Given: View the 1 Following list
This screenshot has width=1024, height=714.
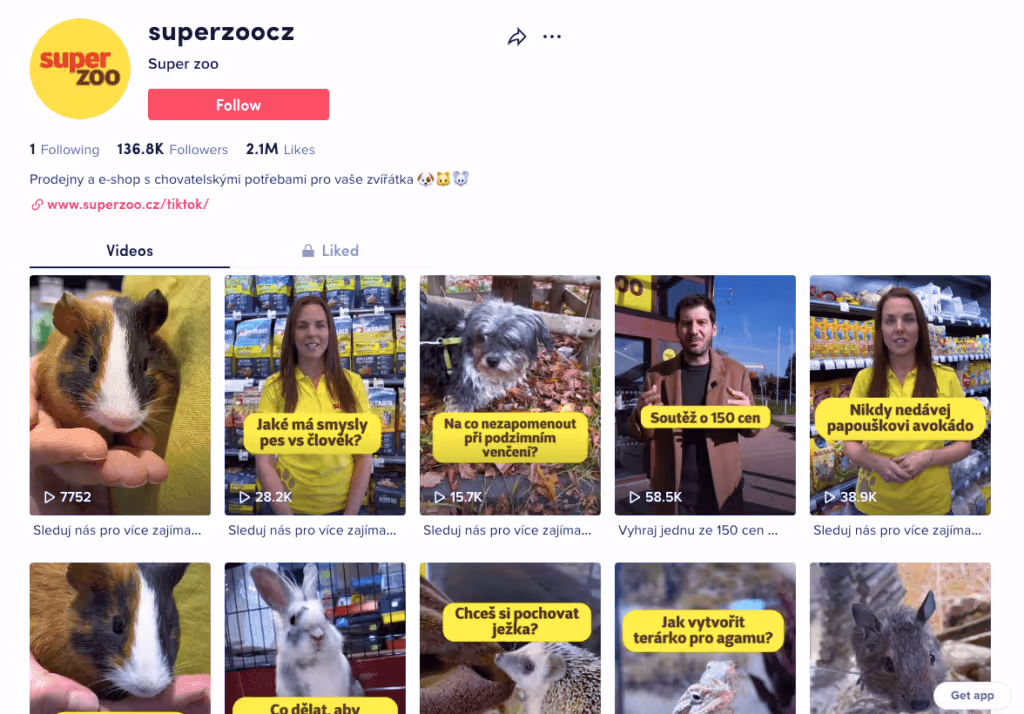Looking at the screenshot, I should [64, 150].
